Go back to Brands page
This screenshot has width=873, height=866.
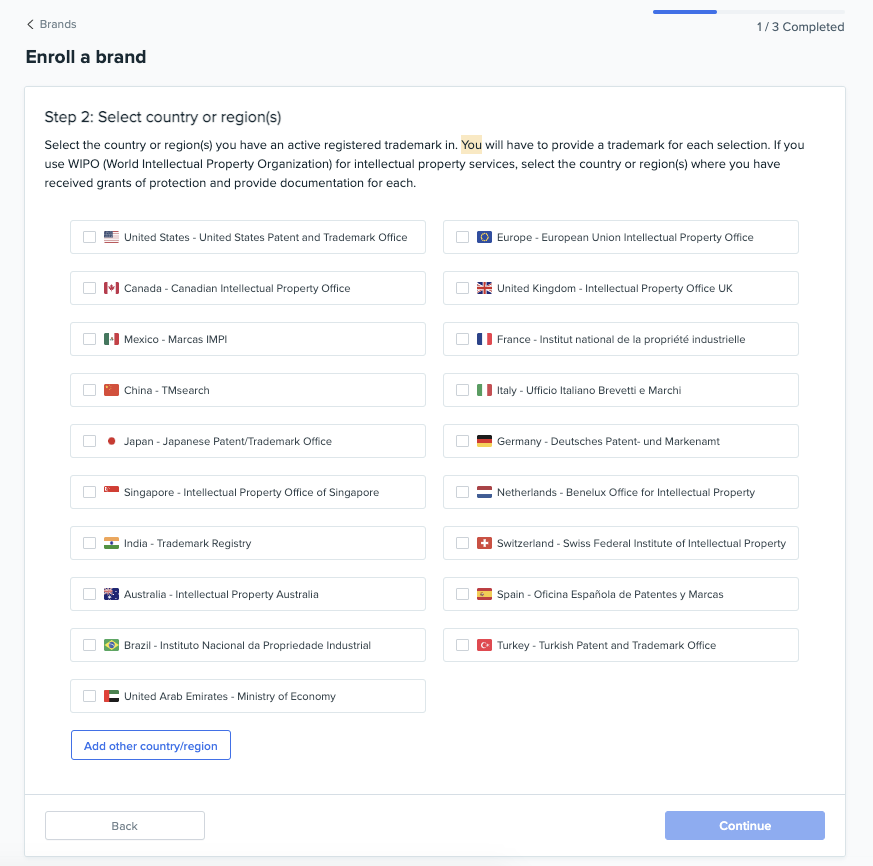click(58, 24)
